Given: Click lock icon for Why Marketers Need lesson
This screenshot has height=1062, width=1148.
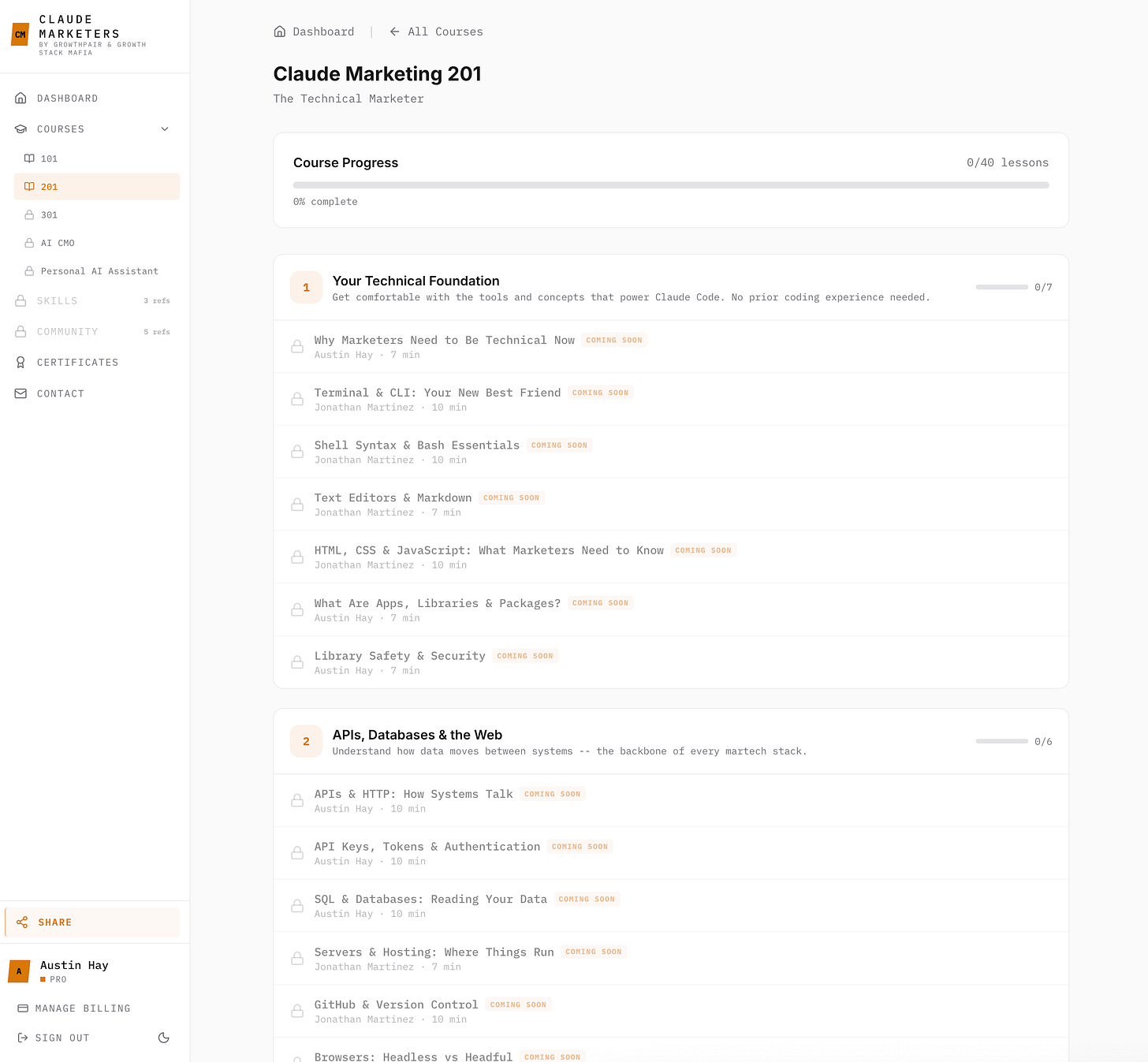Looking at the screenshot, I should coord(297,347).
